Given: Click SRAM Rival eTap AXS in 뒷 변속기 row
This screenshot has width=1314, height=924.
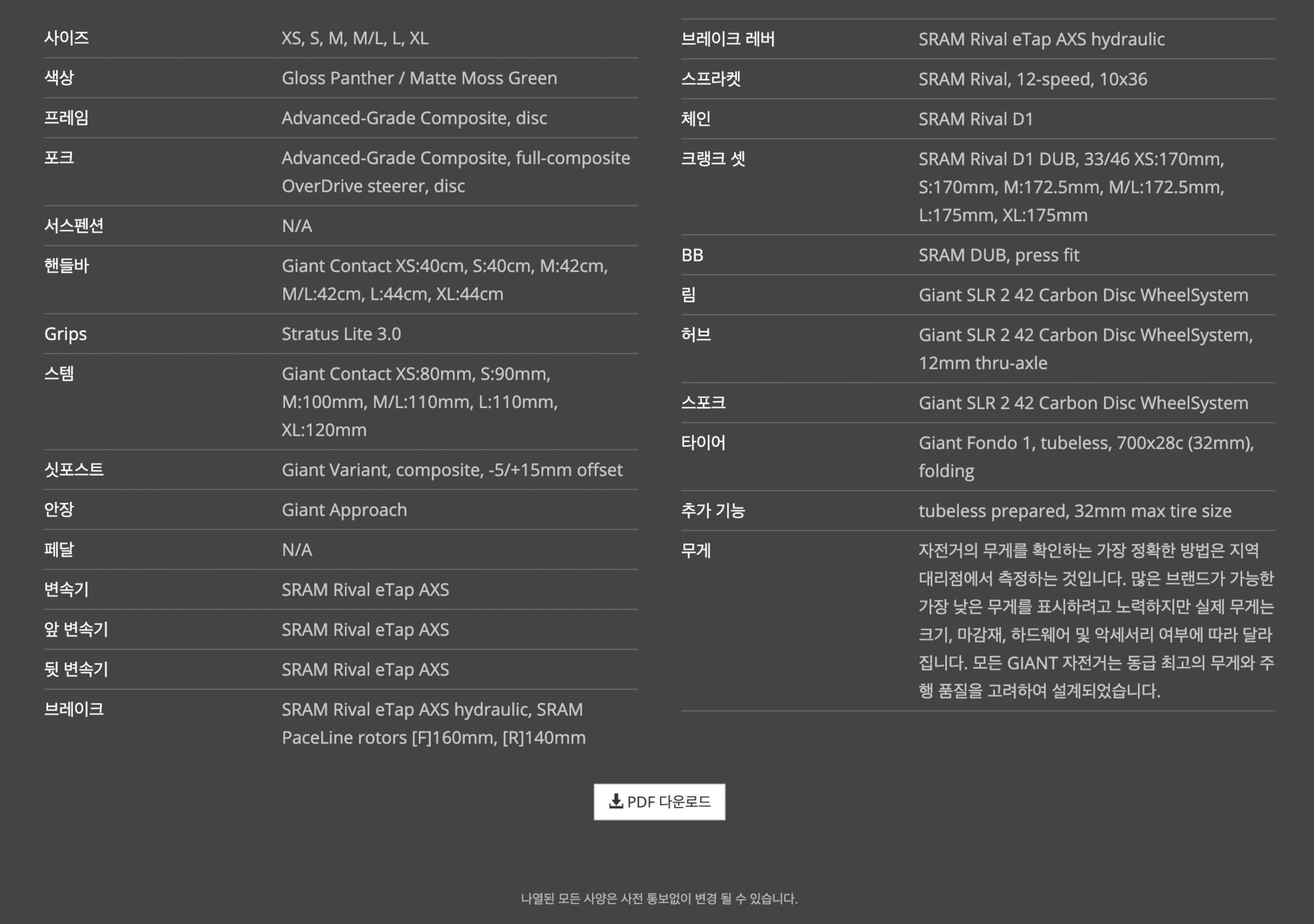Looking at the screenshot, I should [x=365, y=669].
